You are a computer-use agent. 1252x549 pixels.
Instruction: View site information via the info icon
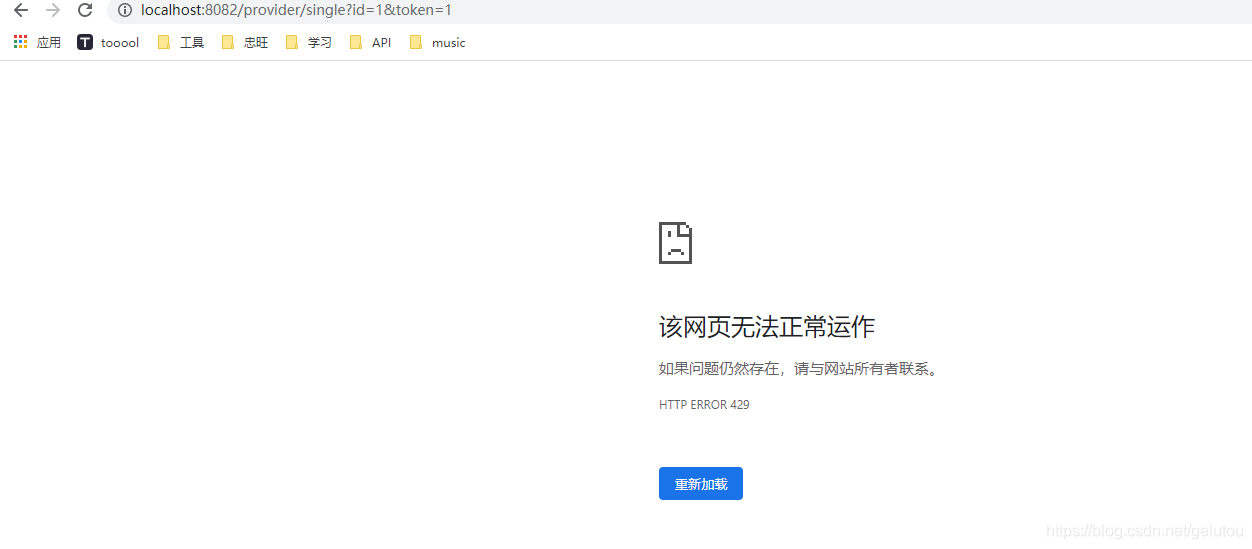[125, 10]
